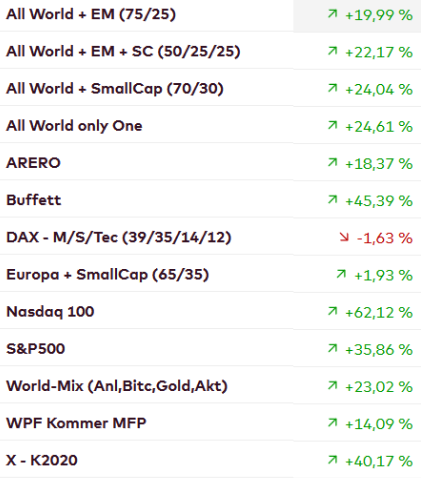This screenshot has height=478, width=421.
Task: Click the up arrow in the Buffett row
Action: click(x=332, y=199)
